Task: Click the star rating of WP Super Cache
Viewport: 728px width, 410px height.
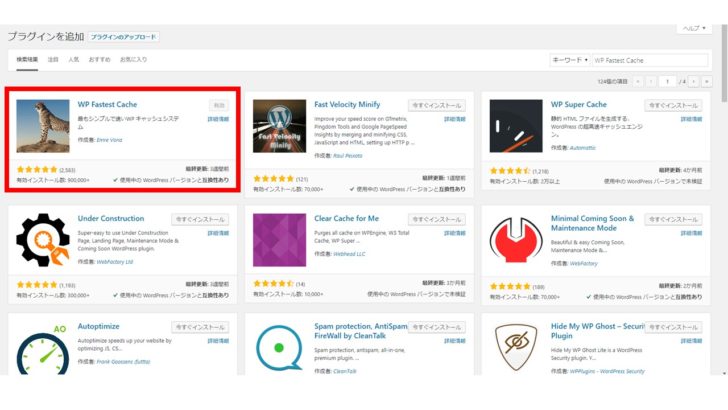Action: tap(510, 171)
